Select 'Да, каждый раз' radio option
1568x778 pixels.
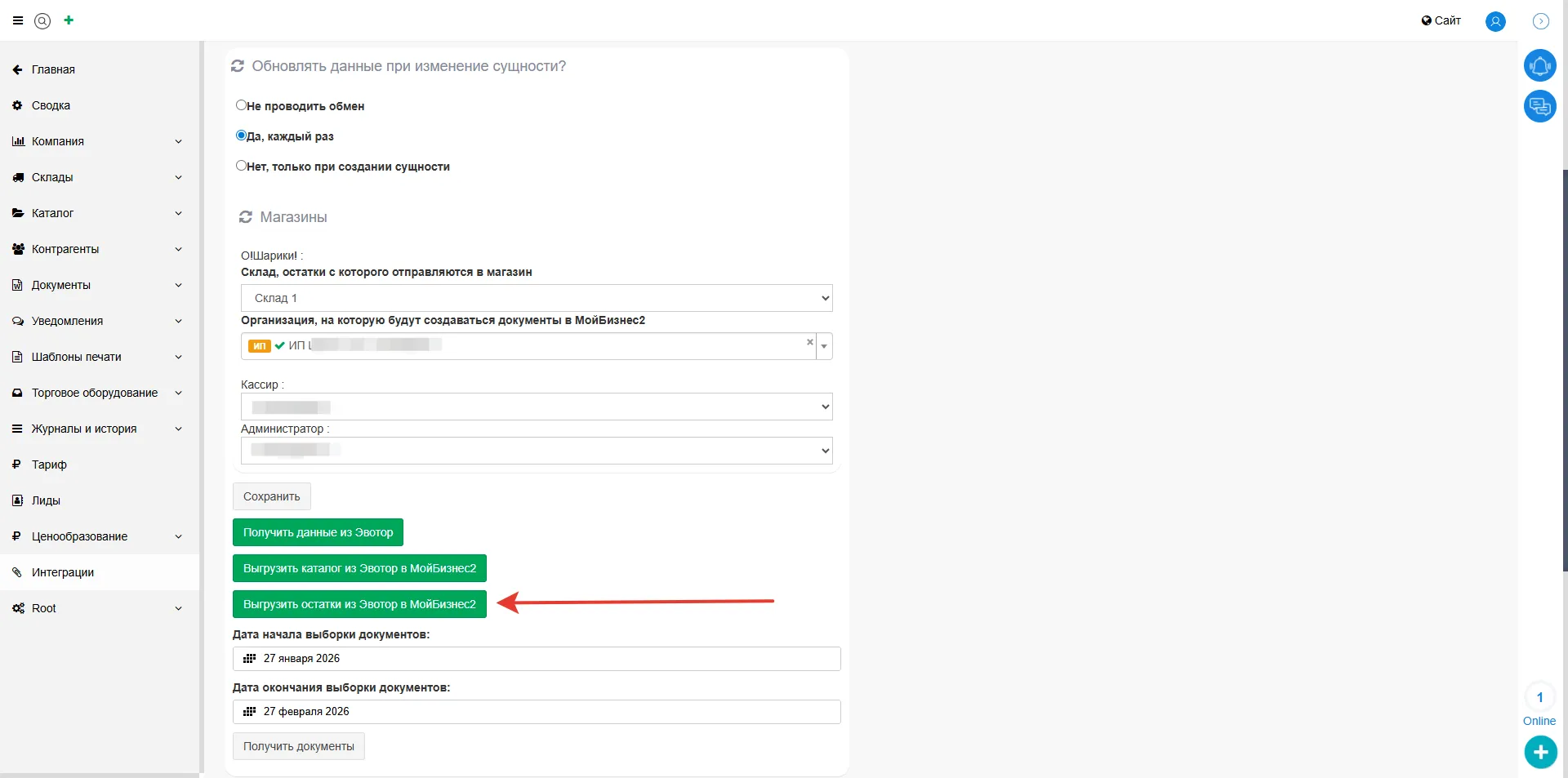click(241, 136)
